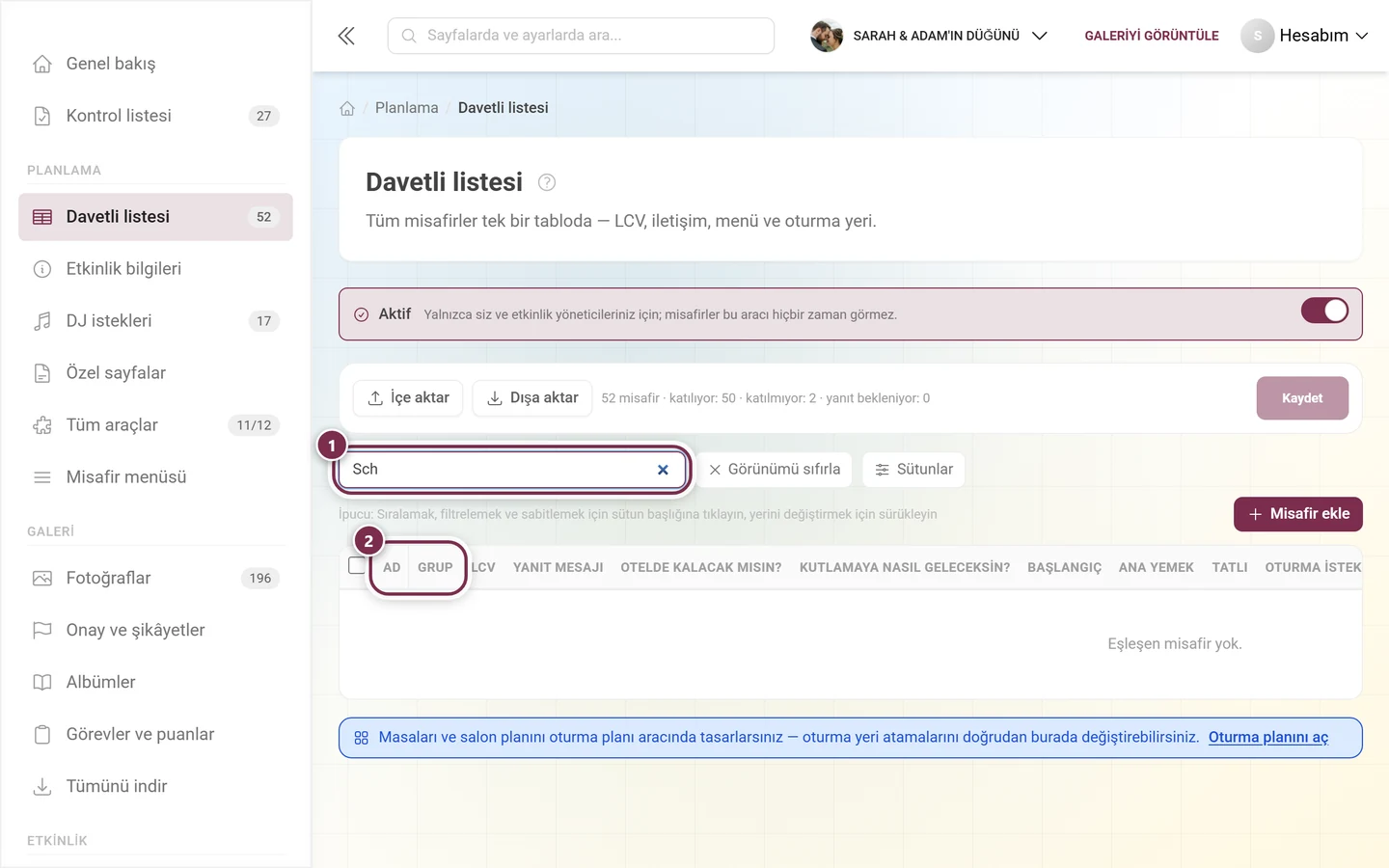The width and height of the screenshot is (1389, 868).
Task: Click the İçe aktar import button
Action: [408, 398]
